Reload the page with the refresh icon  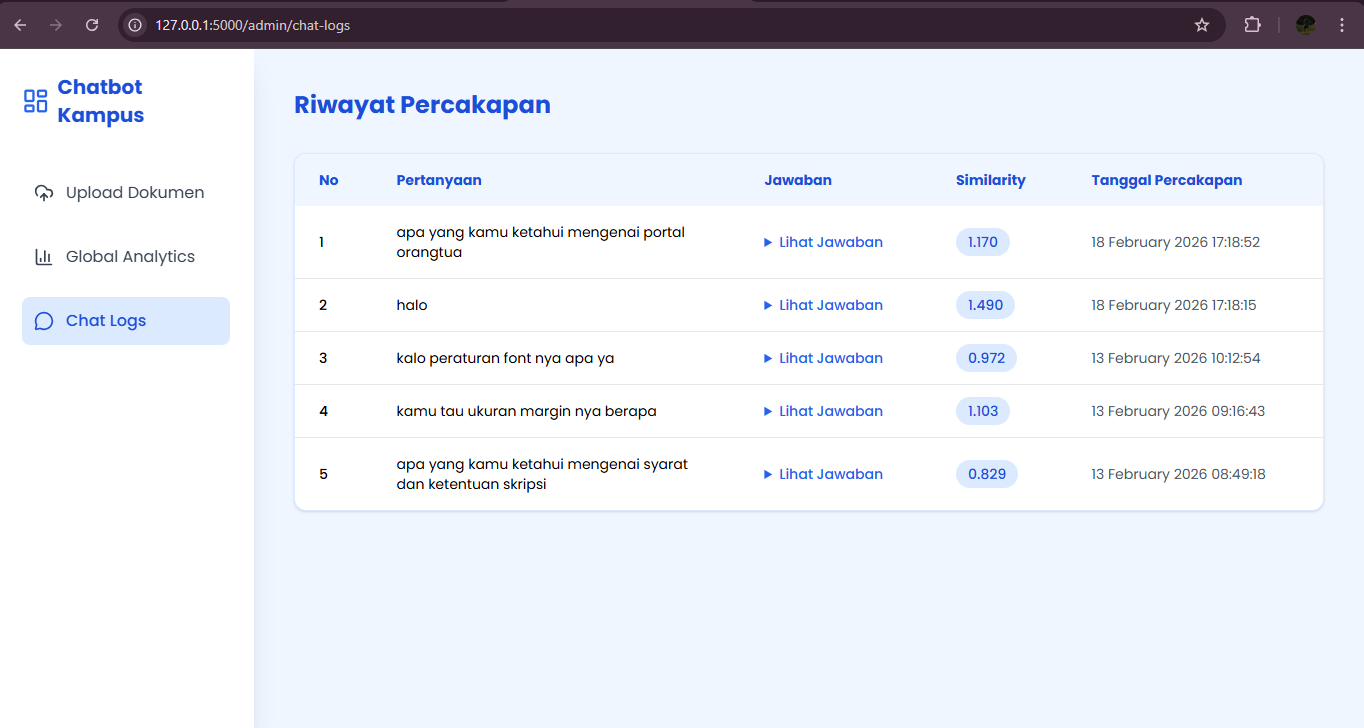91,24
